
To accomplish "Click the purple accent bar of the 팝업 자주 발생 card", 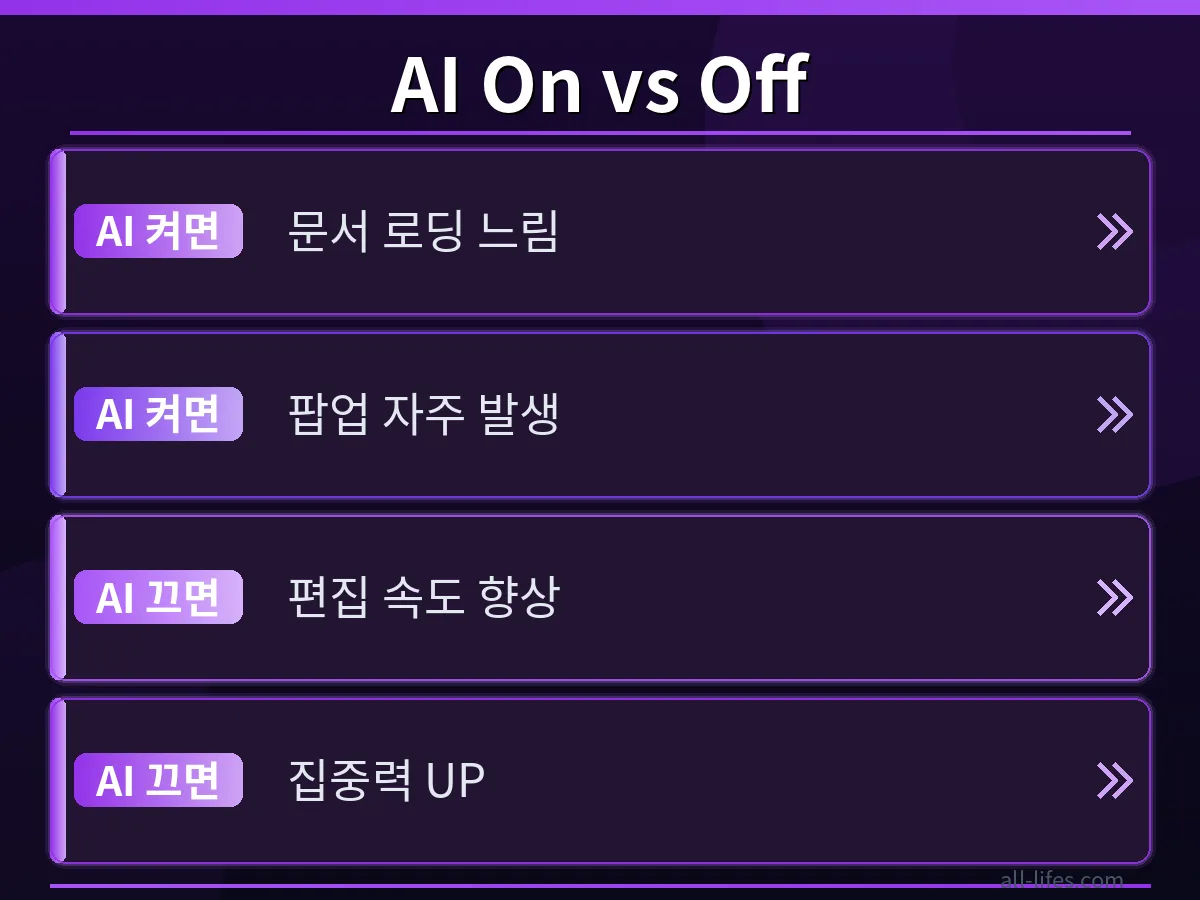I will point(58,415).
